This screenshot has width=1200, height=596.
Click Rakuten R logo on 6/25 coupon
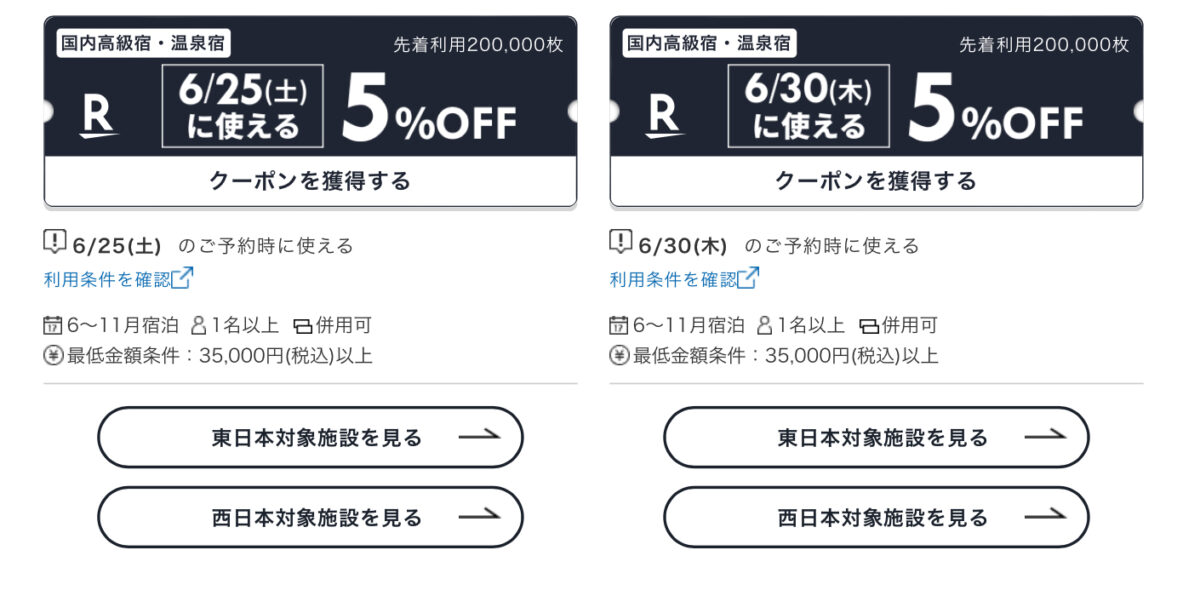[98, 115]
